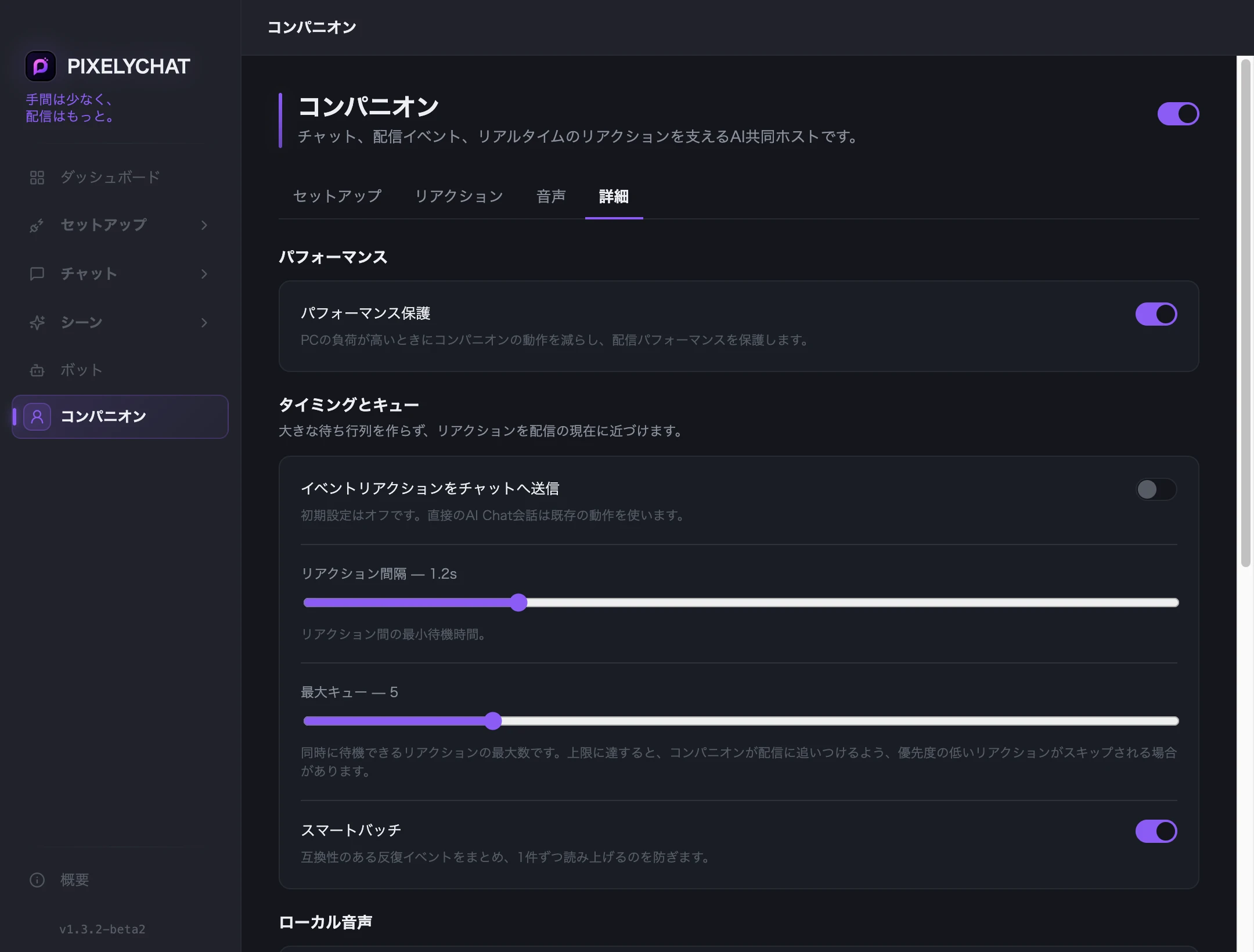The image size is (1254, 952).
Task: Click the リアクション間隔 — 1.2s label
Action: pyautogui.click(x=379, y=574)
